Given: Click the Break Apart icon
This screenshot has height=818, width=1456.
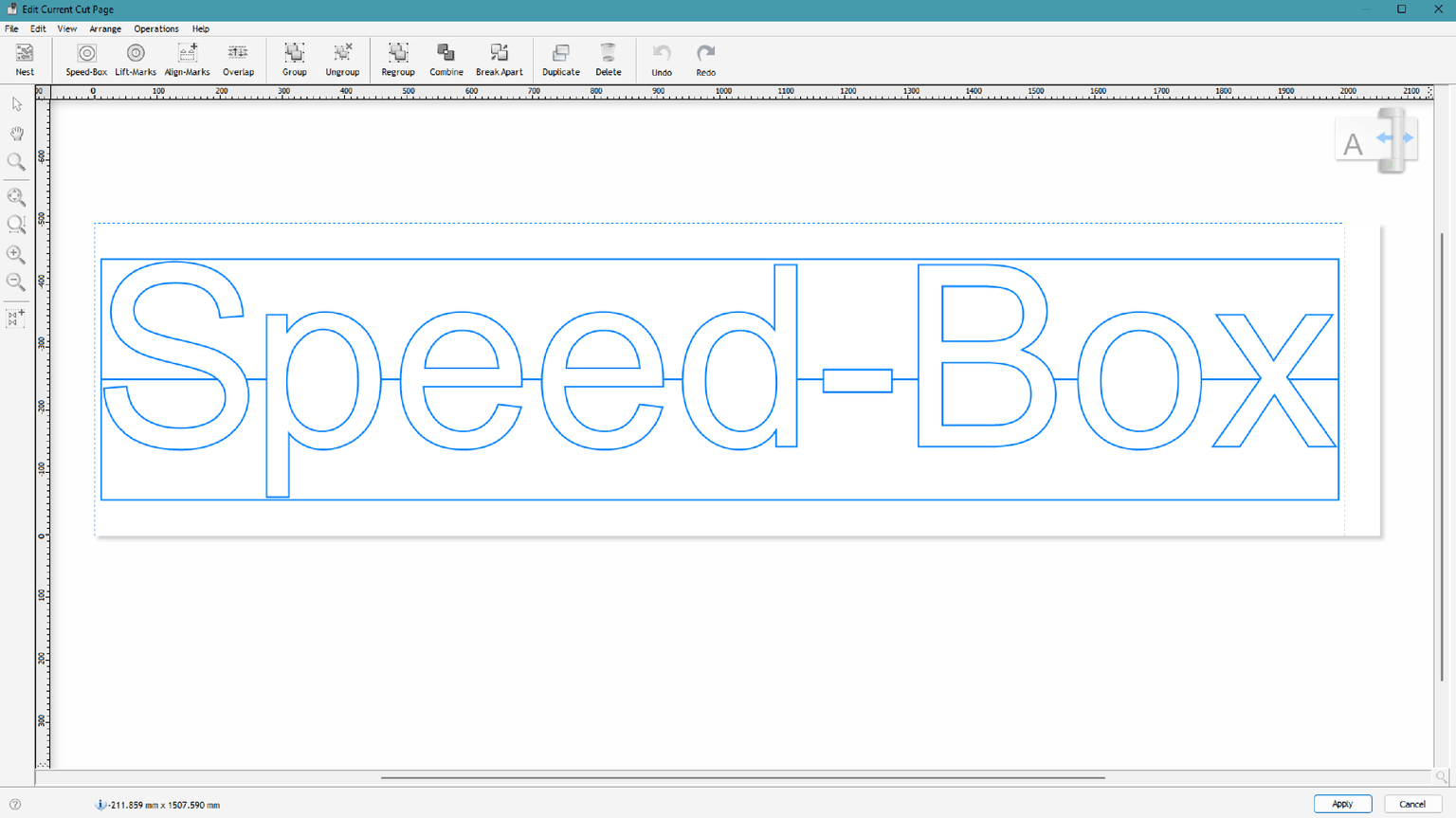Looking at the screenshot, I should [x=499, y=59].
